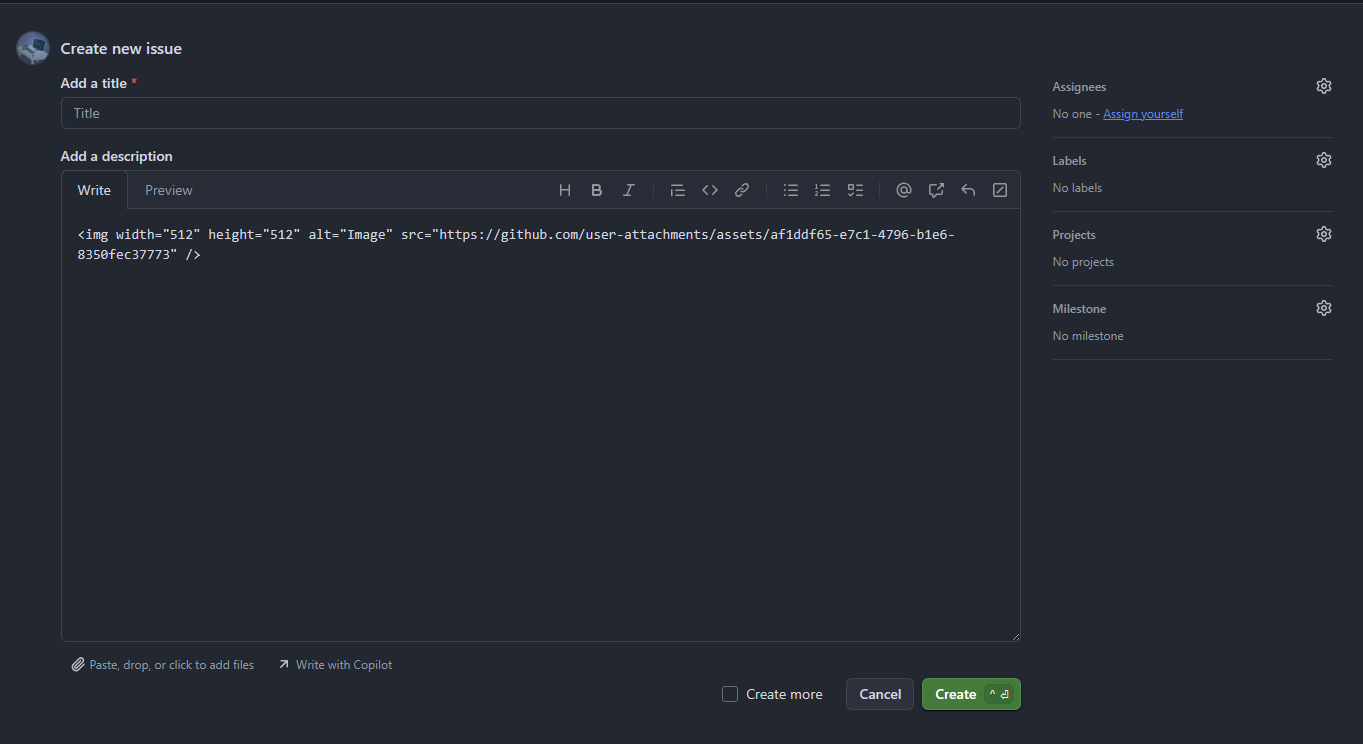Insert a numbered list

point(823,190)
